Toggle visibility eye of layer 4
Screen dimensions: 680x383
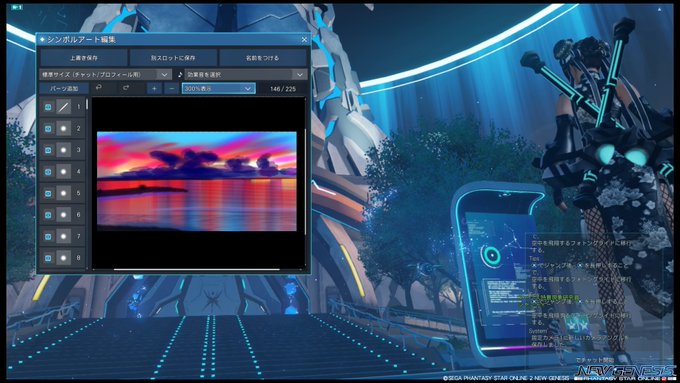(48, 172)
